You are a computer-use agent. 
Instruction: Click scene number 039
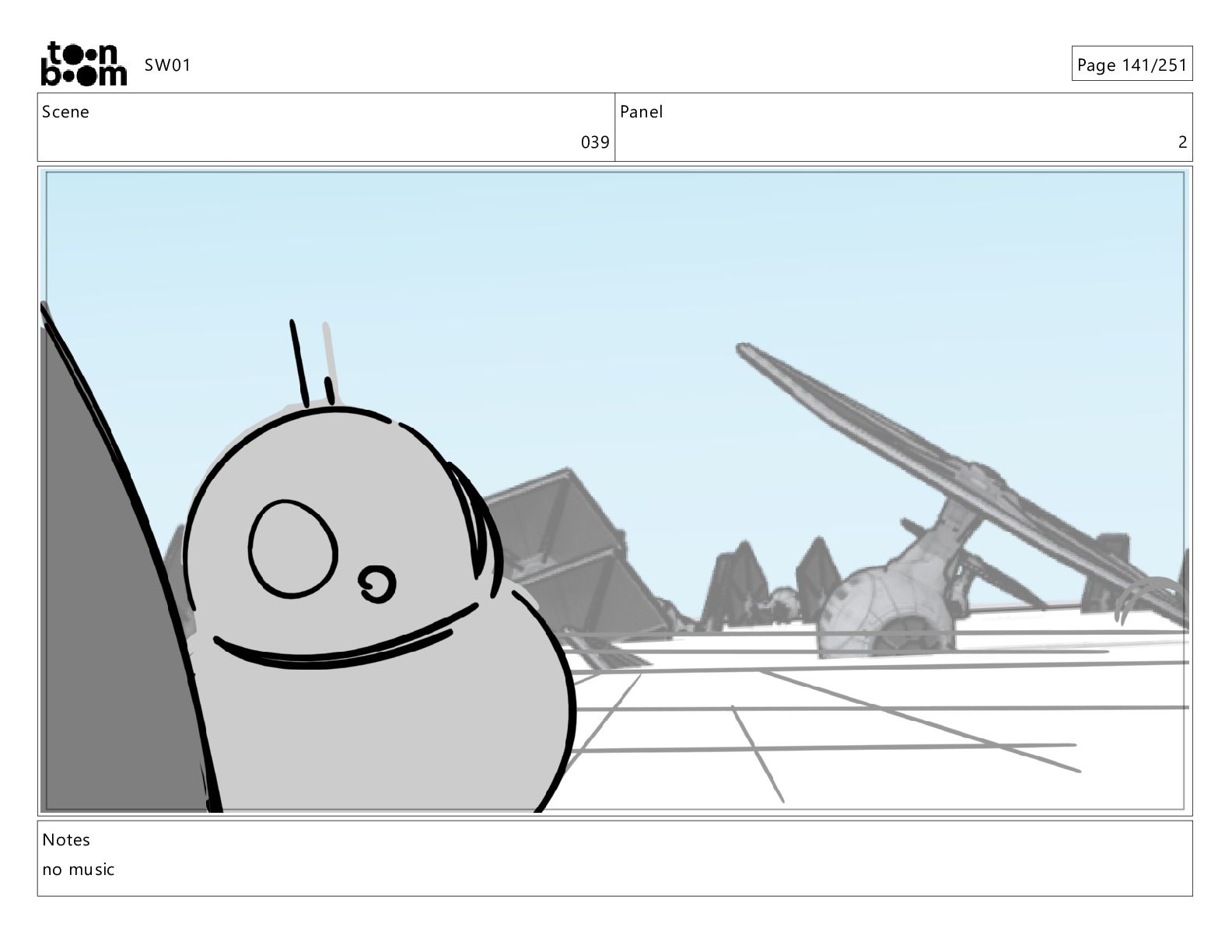point(595,142)
